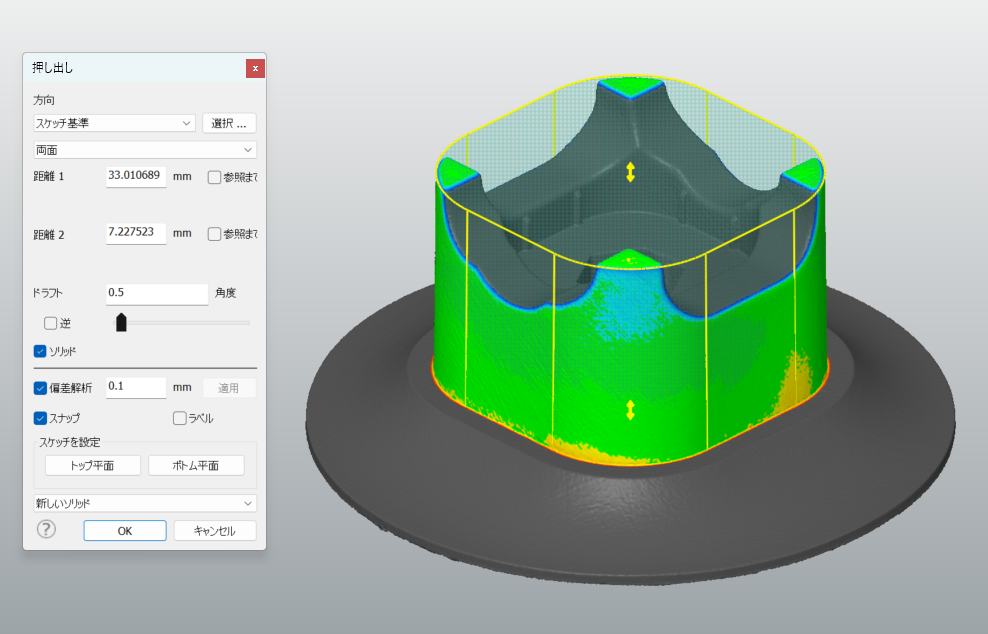Click the help question mark icon
Image resolution: width=988 pixels, height=634 pixels.
46,530
